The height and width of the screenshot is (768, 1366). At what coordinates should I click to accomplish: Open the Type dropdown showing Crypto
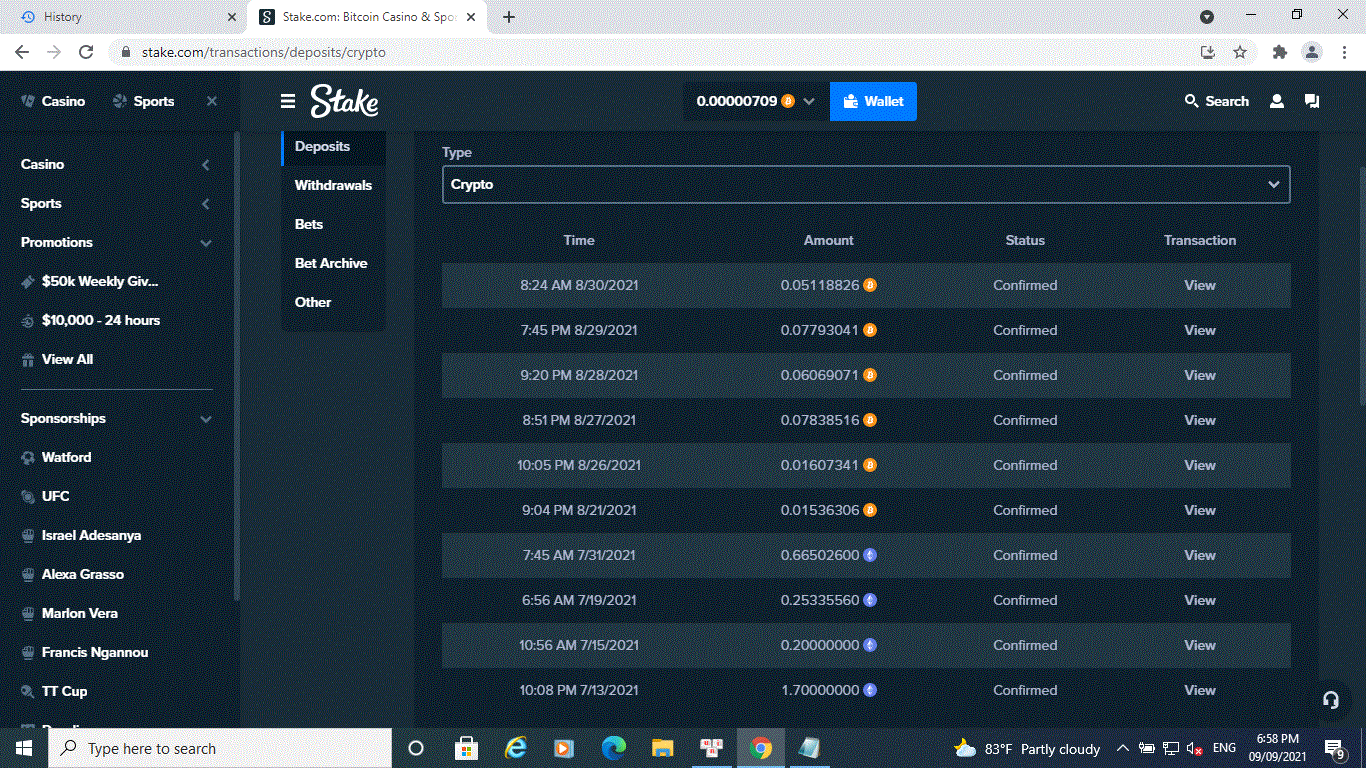pos(866,185)
